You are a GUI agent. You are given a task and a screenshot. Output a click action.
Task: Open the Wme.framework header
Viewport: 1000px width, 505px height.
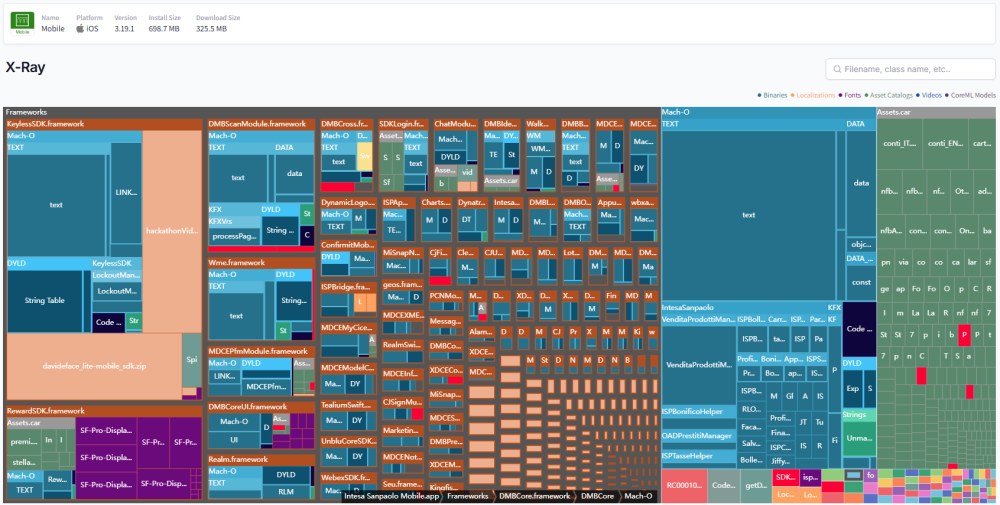261,263
